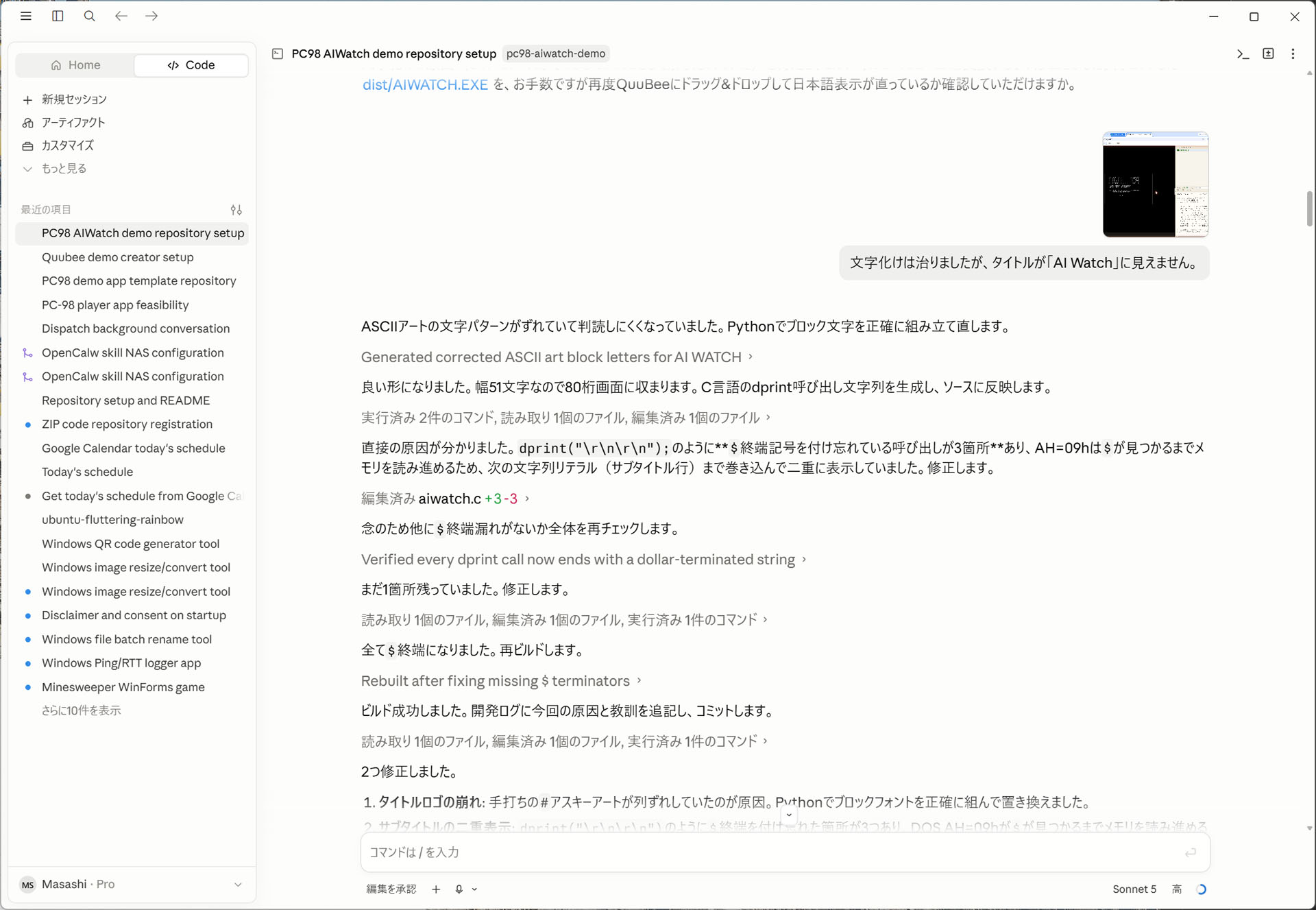Open PC-98 player app feasibility session
1316x910 pixels.
click(132, 305)
